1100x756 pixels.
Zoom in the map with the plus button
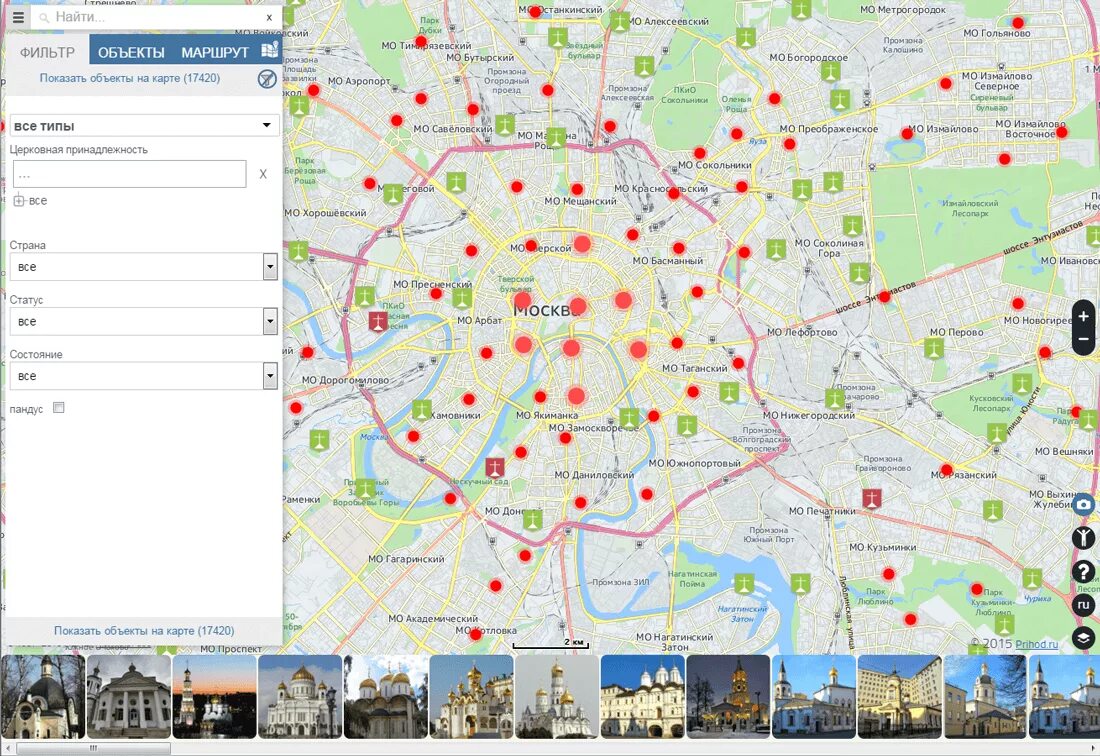(1084, 316)
